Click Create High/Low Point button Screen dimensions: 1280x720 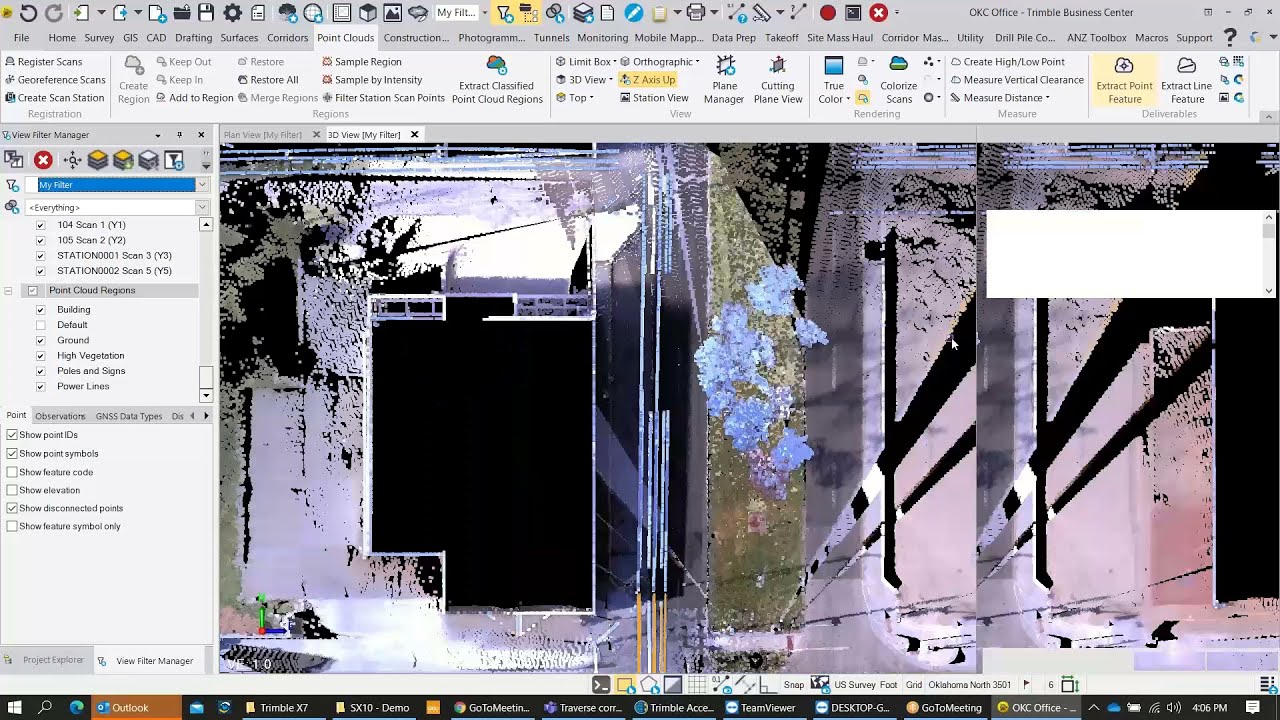point(1007,62)
